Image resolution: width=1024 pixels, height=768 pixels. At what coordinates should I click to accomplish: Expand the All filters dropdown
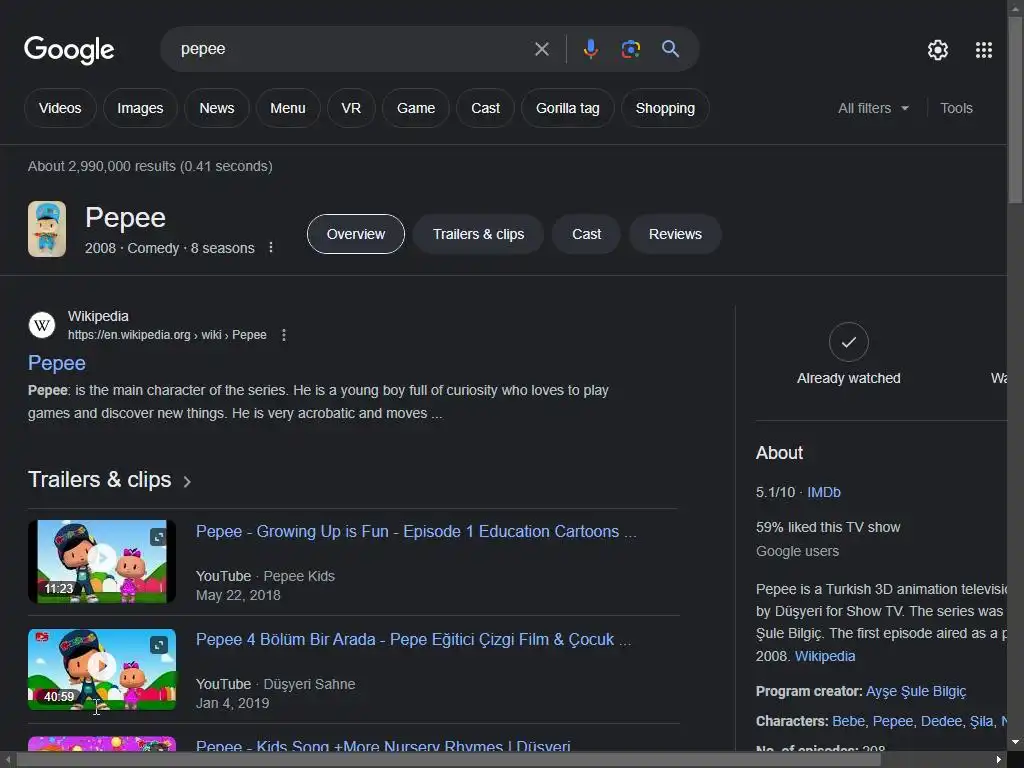coord(873,108)
